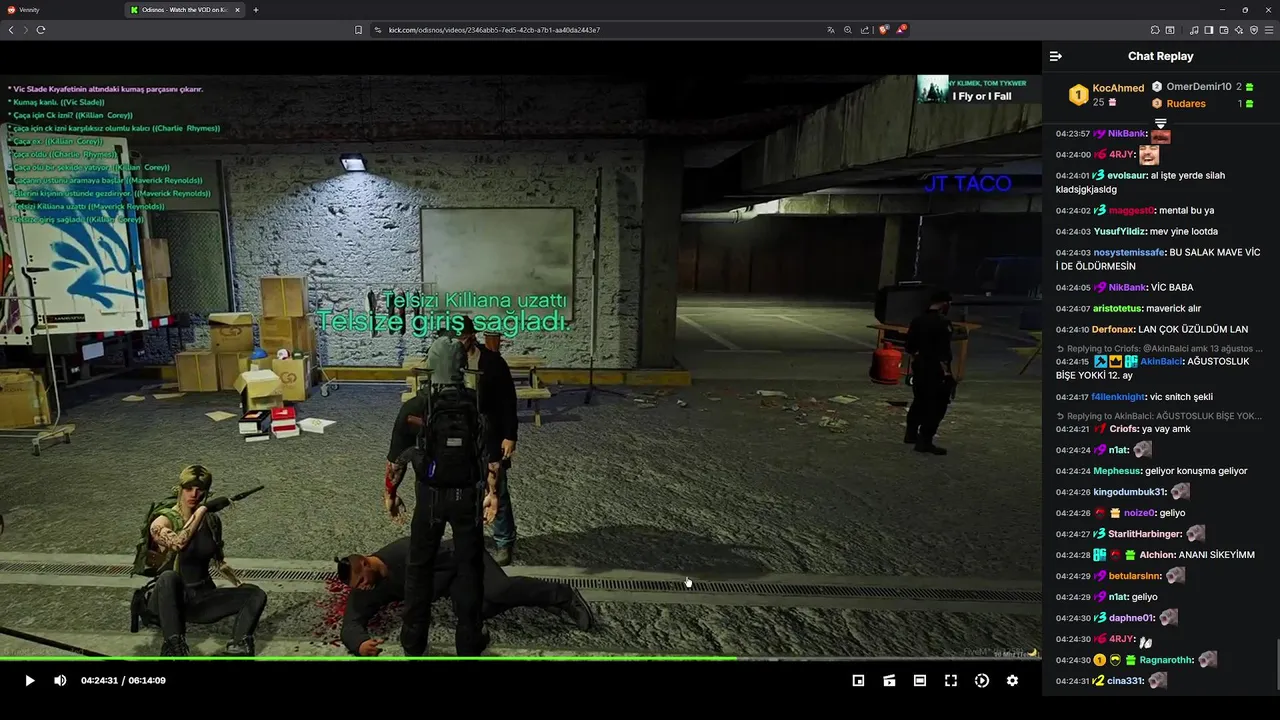
Task: Open 'Replying to AkinBalci' reply reference
Action: 1159,416
